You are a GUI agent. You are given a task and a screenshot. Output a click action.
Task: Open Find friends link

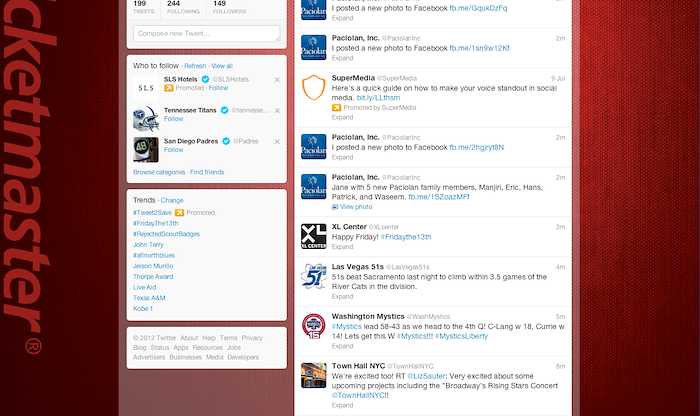(x=207, y=172)
